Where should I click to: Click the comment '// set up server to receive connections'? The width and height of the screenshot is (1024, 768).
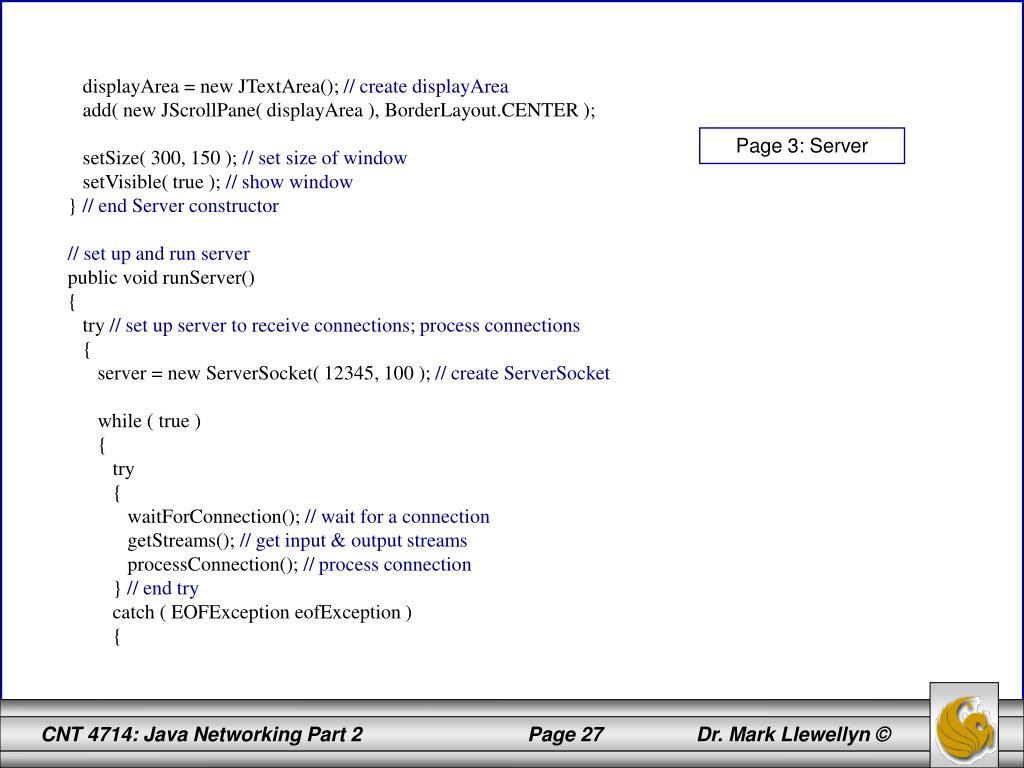point(262,325)
